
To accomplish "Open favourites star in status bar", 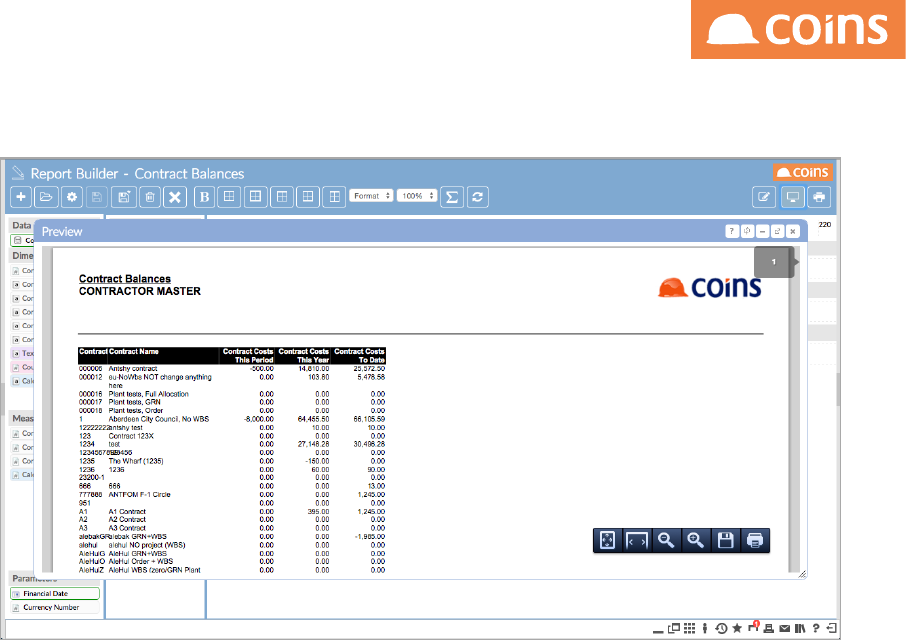I will pyautogui.click(x=737, y=628).
